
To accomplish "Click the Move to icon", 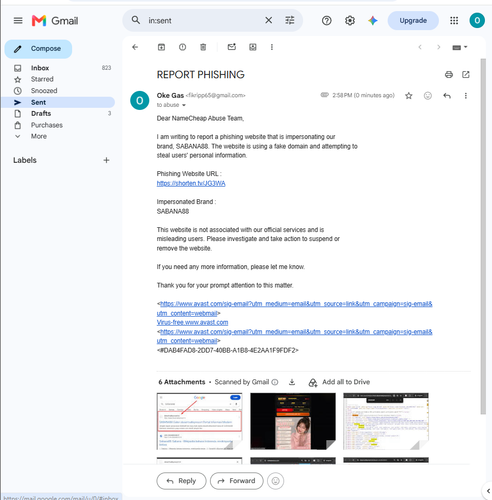I will [x=253, y=47].
